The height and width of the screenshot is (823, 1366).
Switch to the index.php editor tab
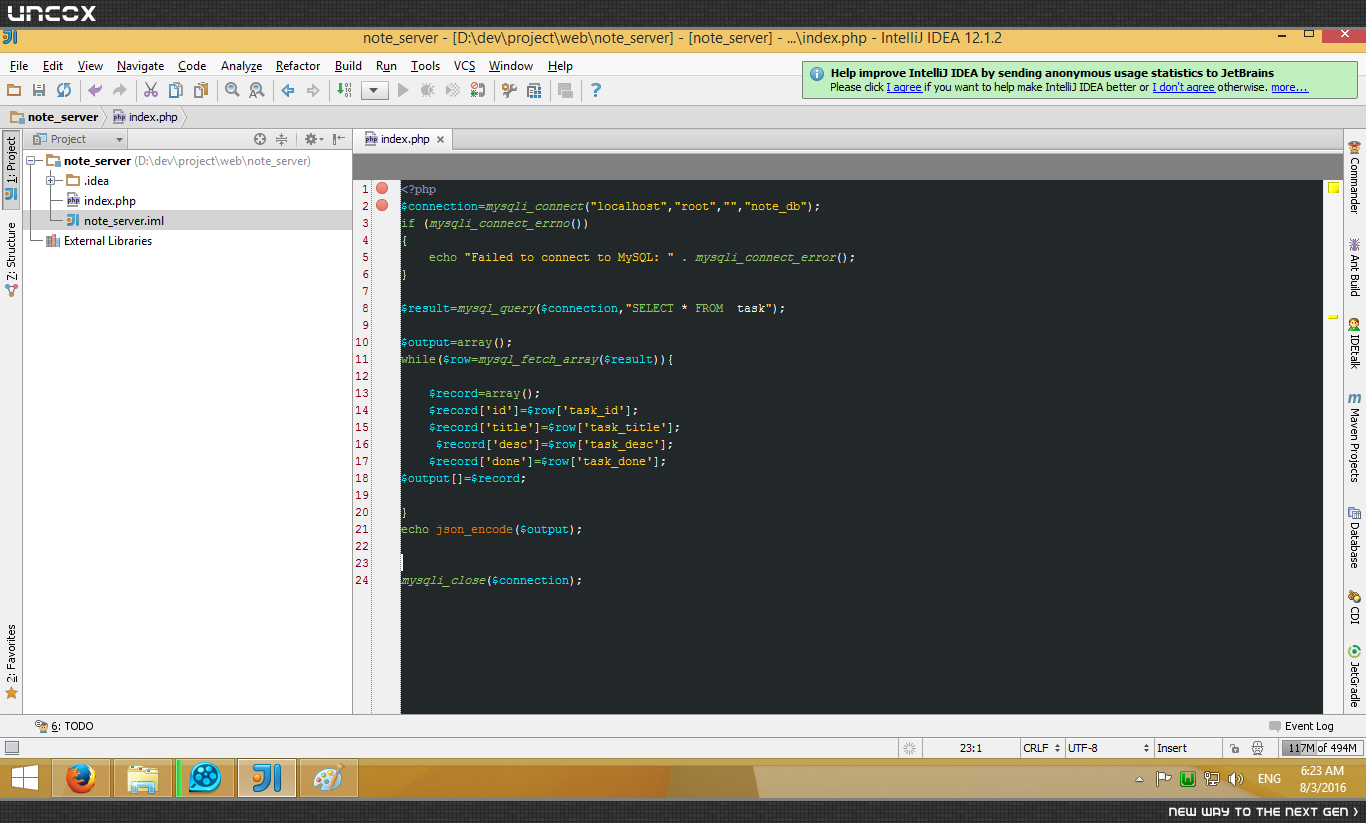[404, 139]
